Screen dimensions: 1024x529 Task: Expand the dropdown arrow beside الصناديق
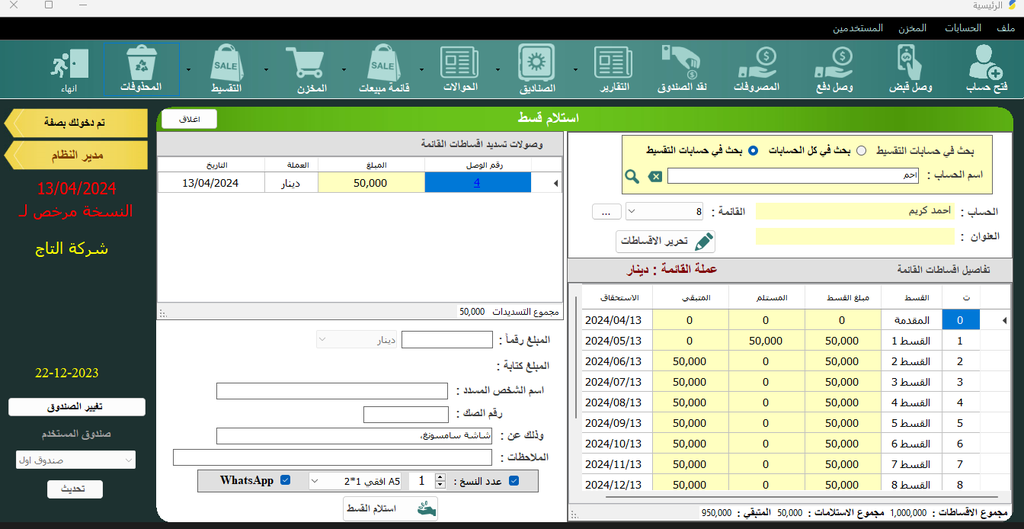(498, 69)
